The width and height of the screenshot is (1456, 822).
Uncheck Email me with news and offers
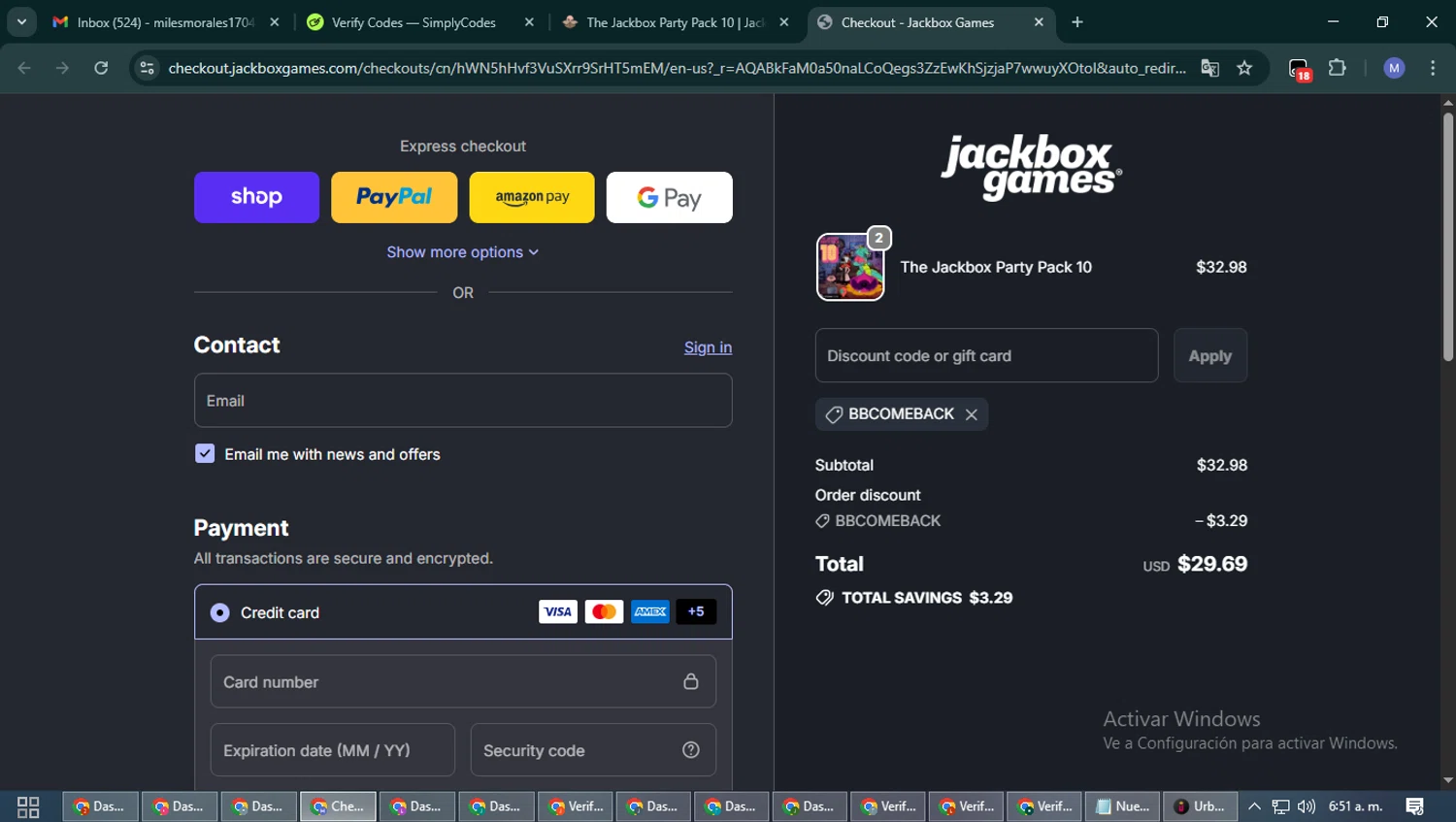tap(205, 454)
